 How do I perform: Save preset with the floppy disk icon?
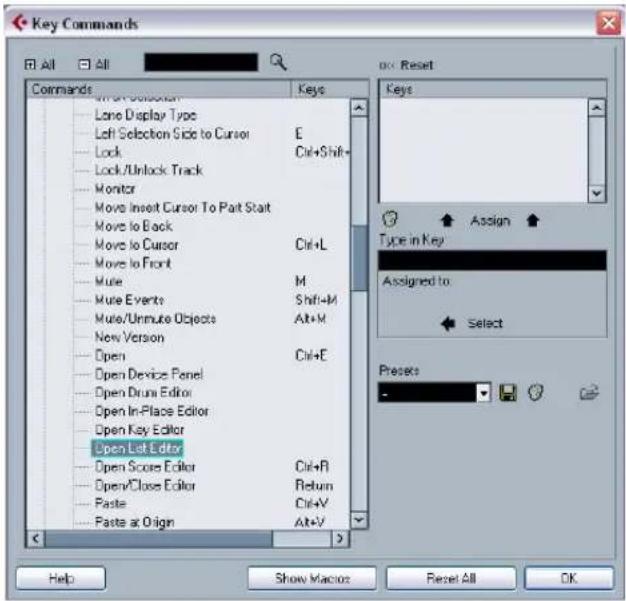(x=508, y=393)
